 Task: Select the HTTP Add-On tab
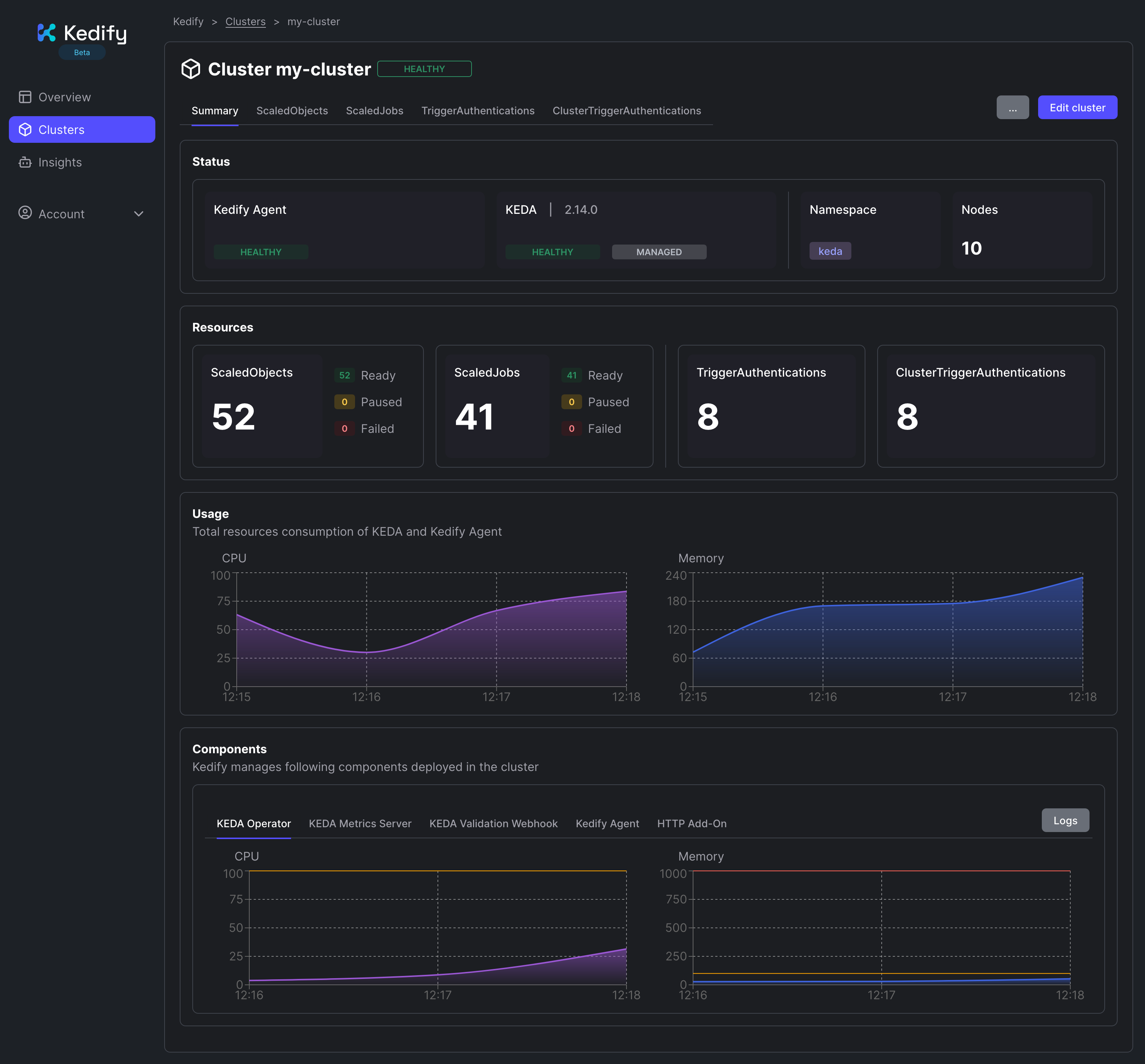coord(692,823)
